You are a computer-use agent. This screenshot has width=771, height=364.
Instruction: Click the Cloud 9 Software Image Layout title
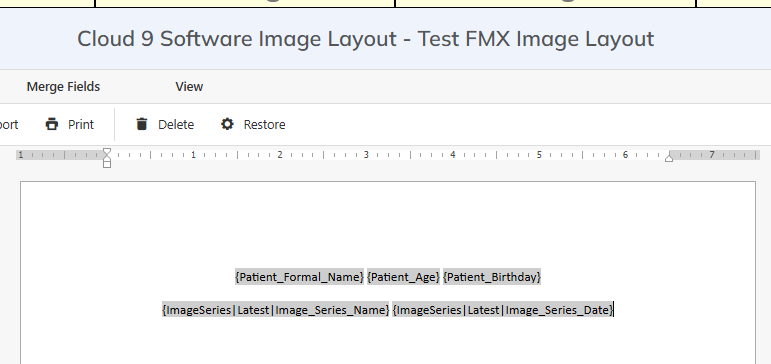pyautogui.click(x=365, y=39)
